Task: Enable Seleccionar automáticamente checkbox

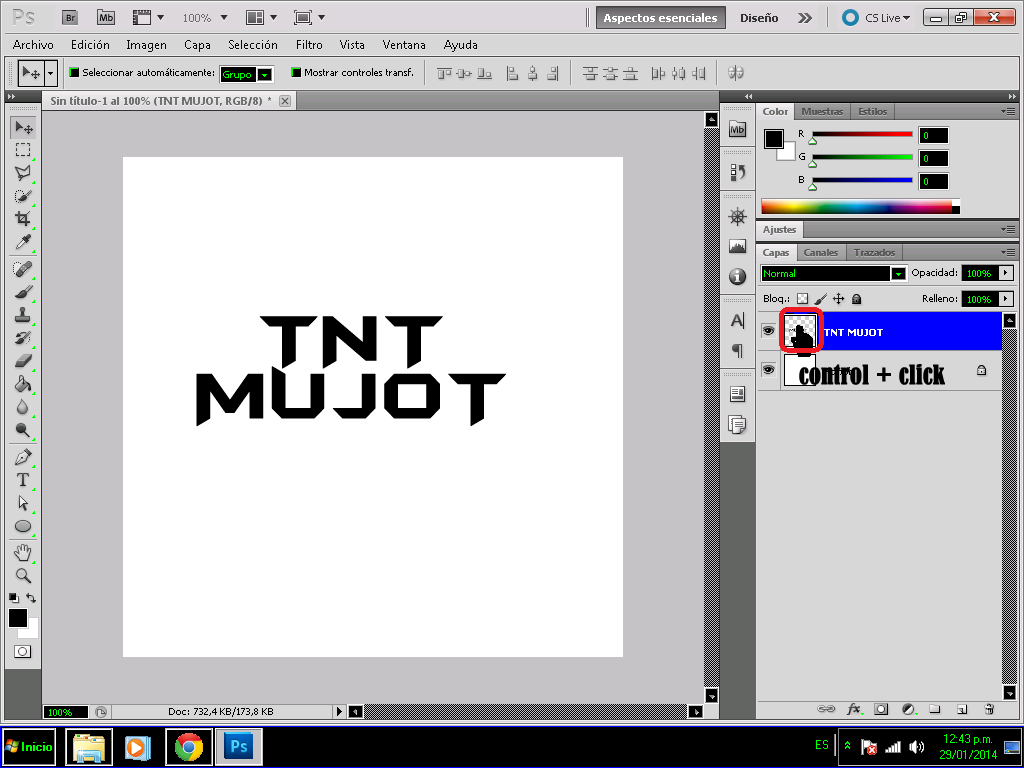Action: pyautogui.click(x=74, y=73)
